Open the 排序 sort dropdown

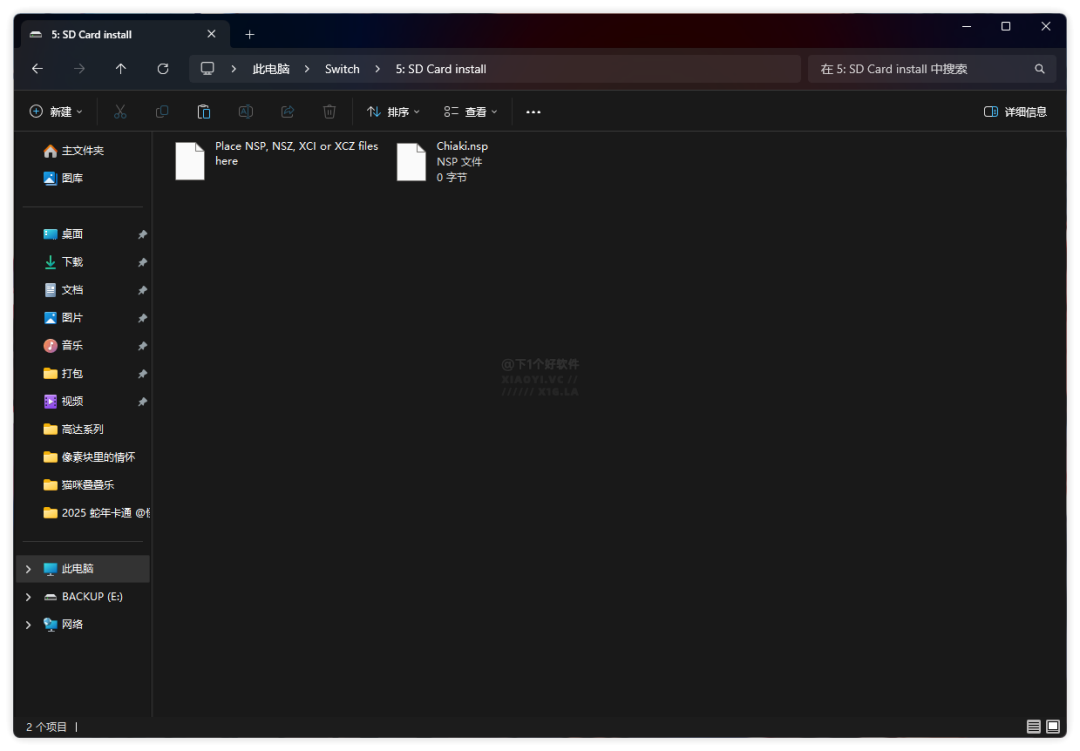pos(393,112)
